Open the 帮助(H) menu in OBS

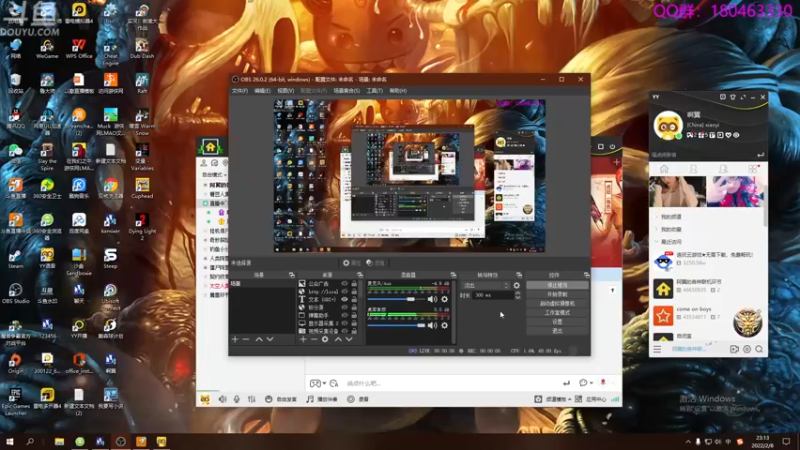click(x=398, y=91)
